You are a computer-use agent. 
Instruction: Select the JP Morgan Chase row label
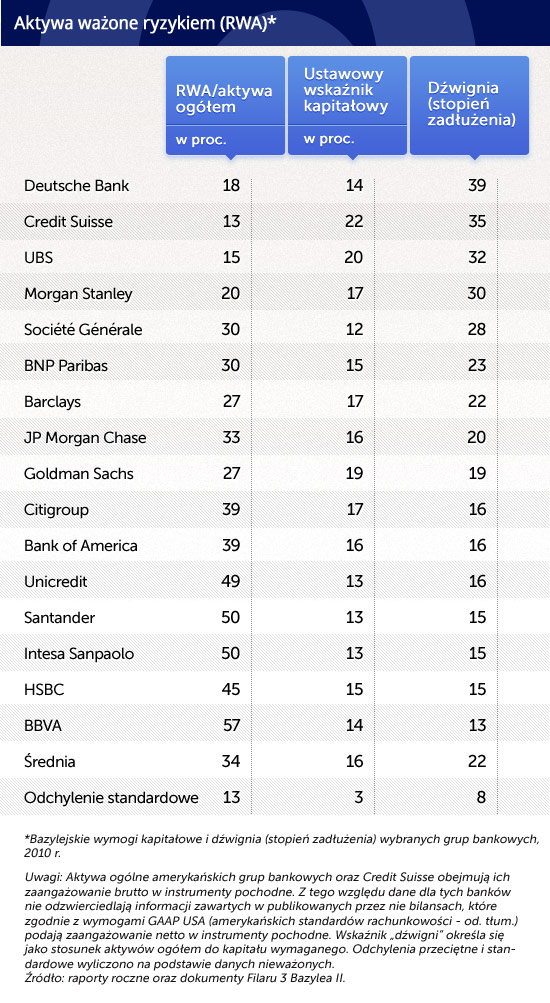pyautogui.click(x=85, y=438)
